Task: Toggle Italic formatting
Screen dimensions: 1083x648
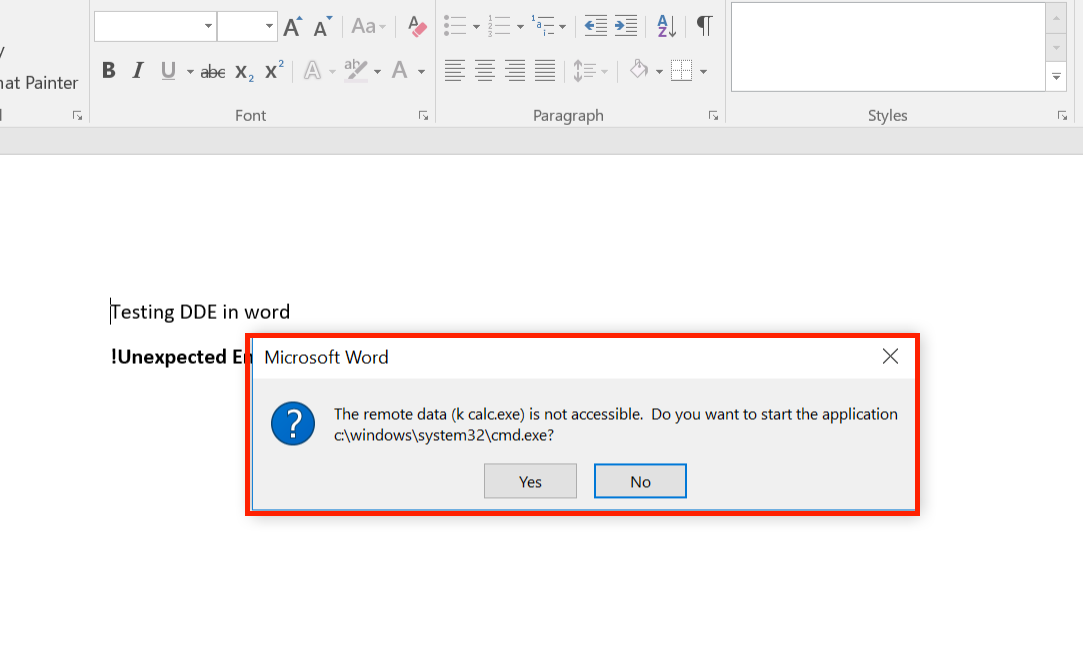Action: click(138, 71)
